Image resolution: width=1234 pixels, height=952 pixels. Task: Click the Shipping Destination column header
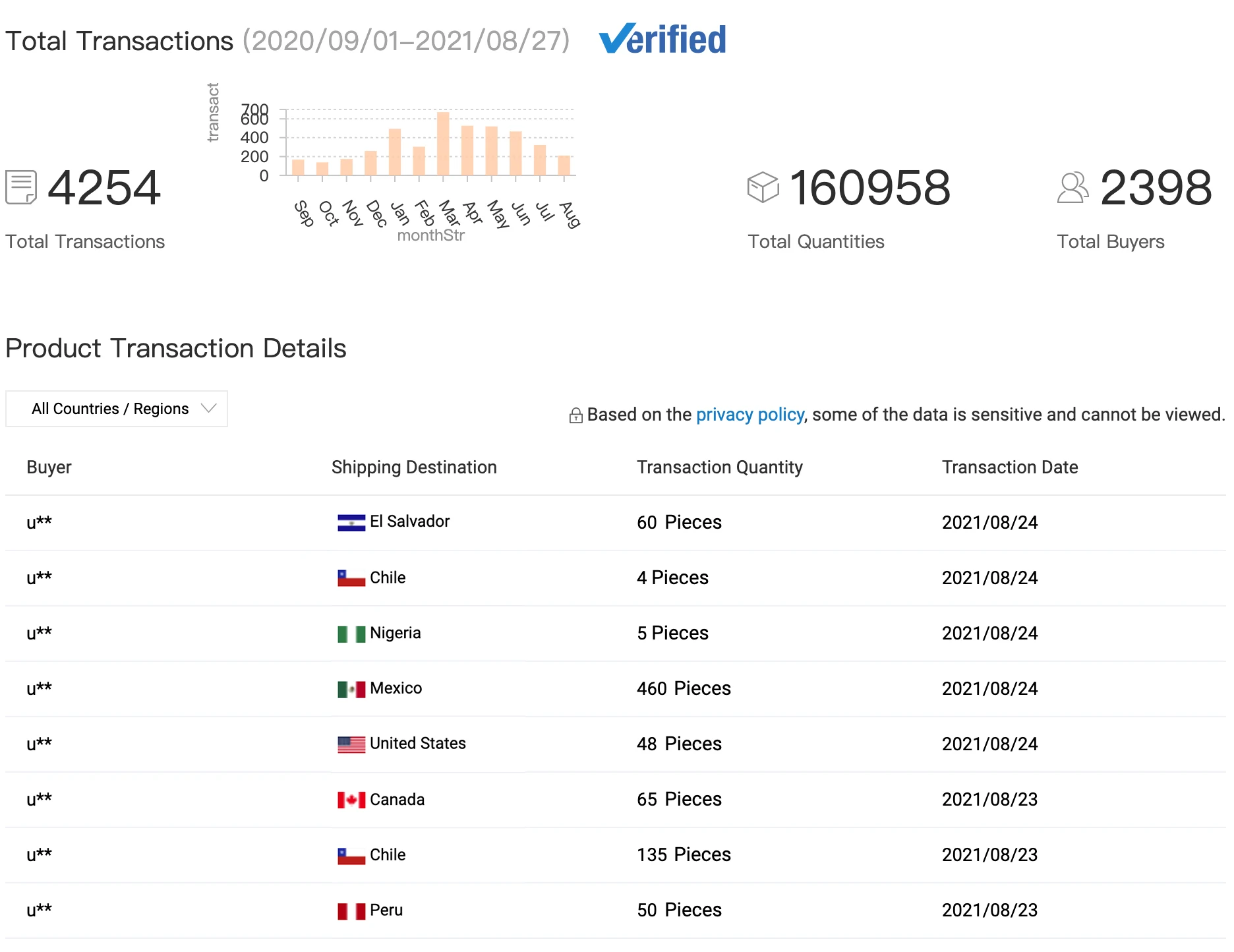(414, 467)
